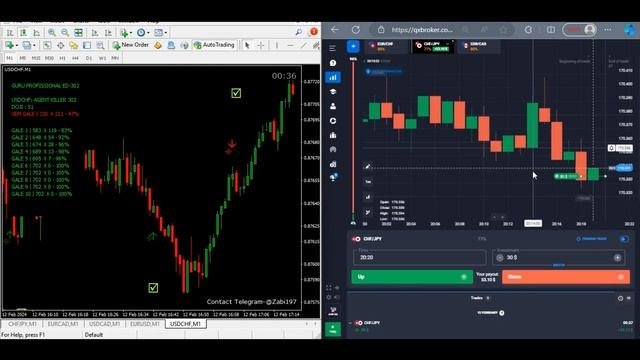
Task: Select trendline tool in MetaTrader
Action: pyautogui.click(x=303, y=45)
